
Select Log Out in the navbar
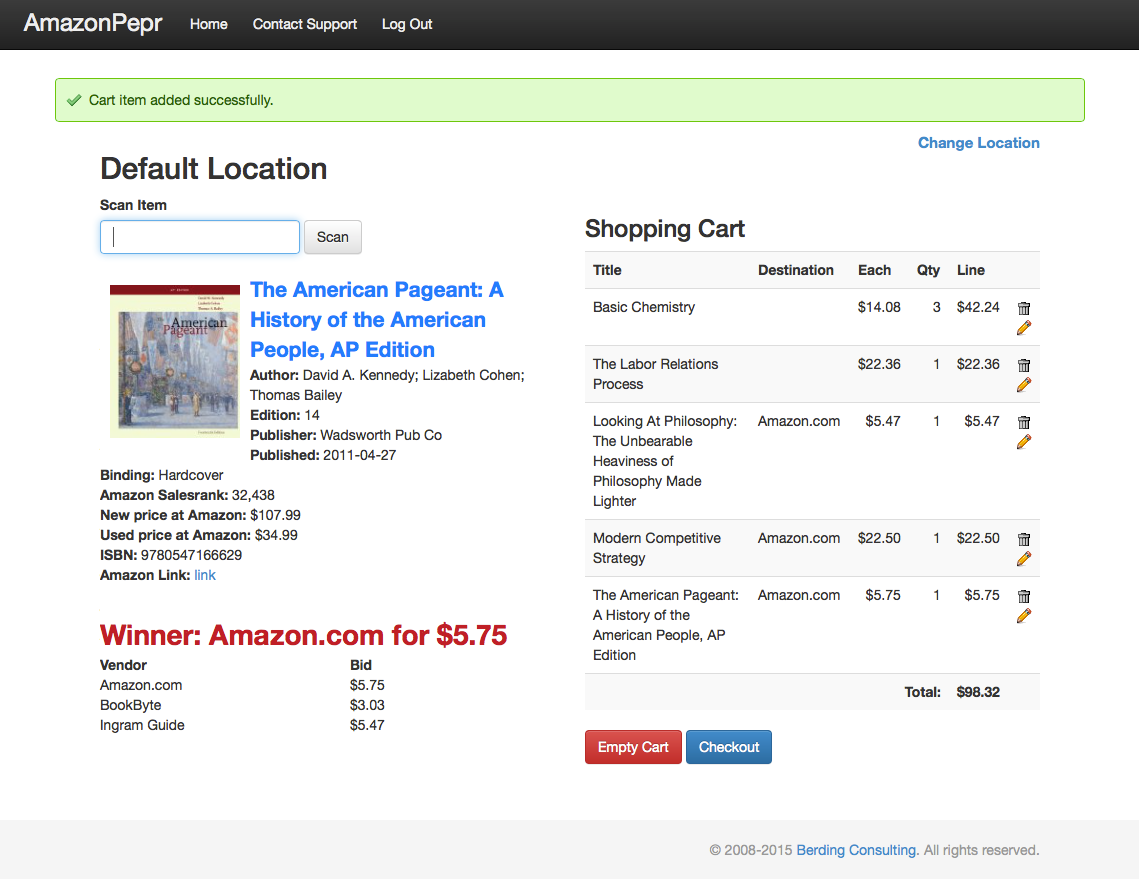407,24
